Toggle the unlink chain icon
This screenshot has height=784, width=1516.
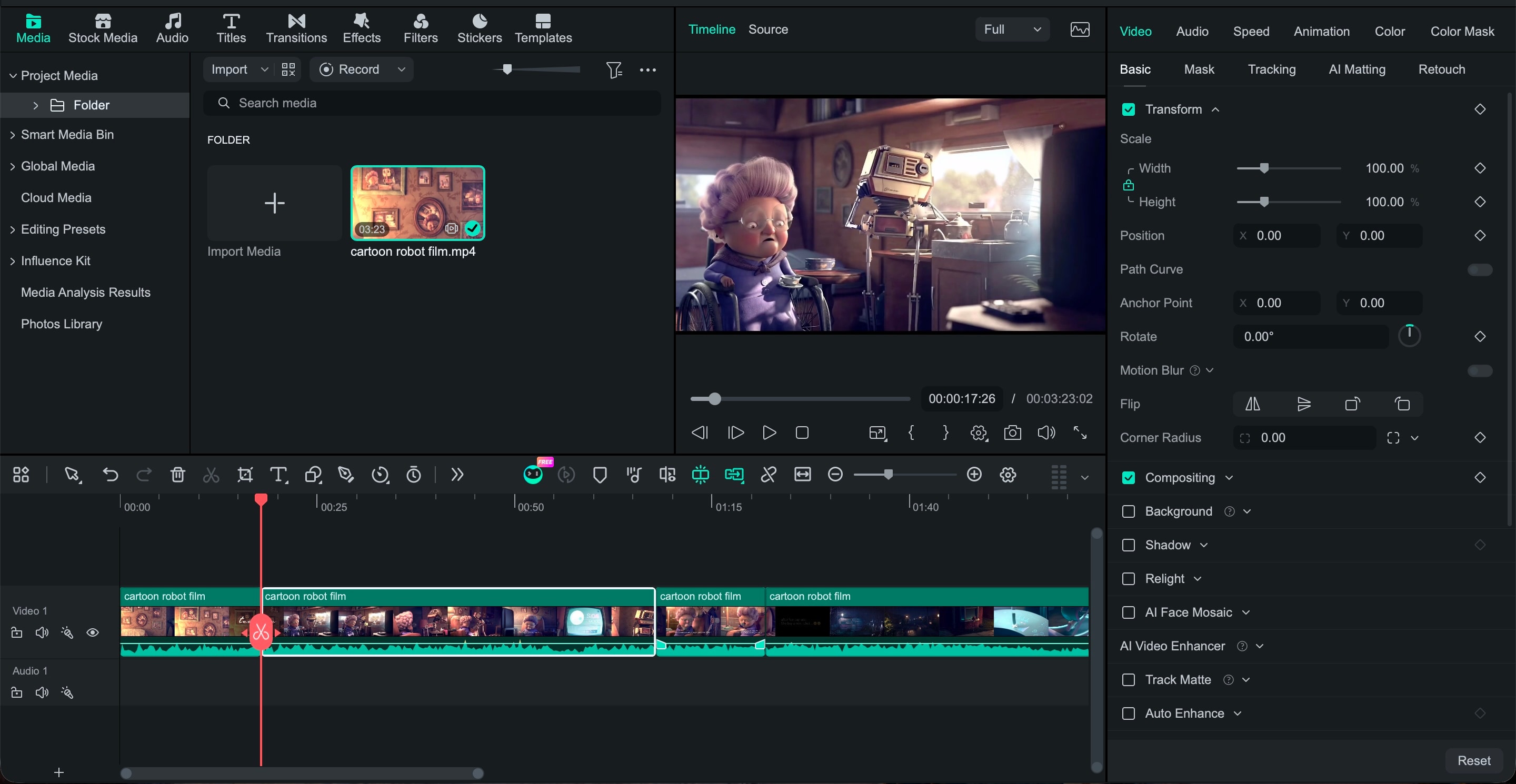[769, 475]
